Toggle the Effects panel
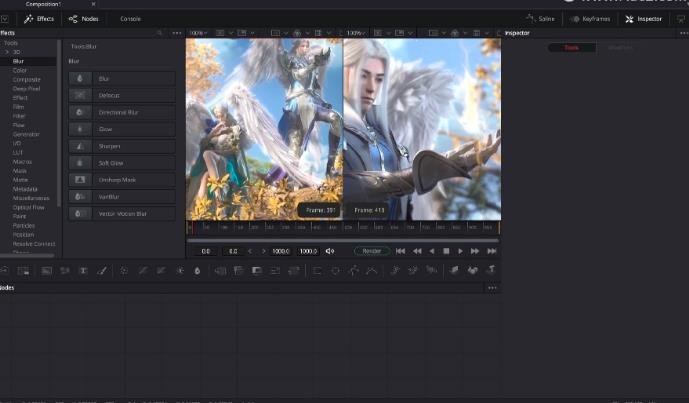The image size is (689, 403). 39,19
